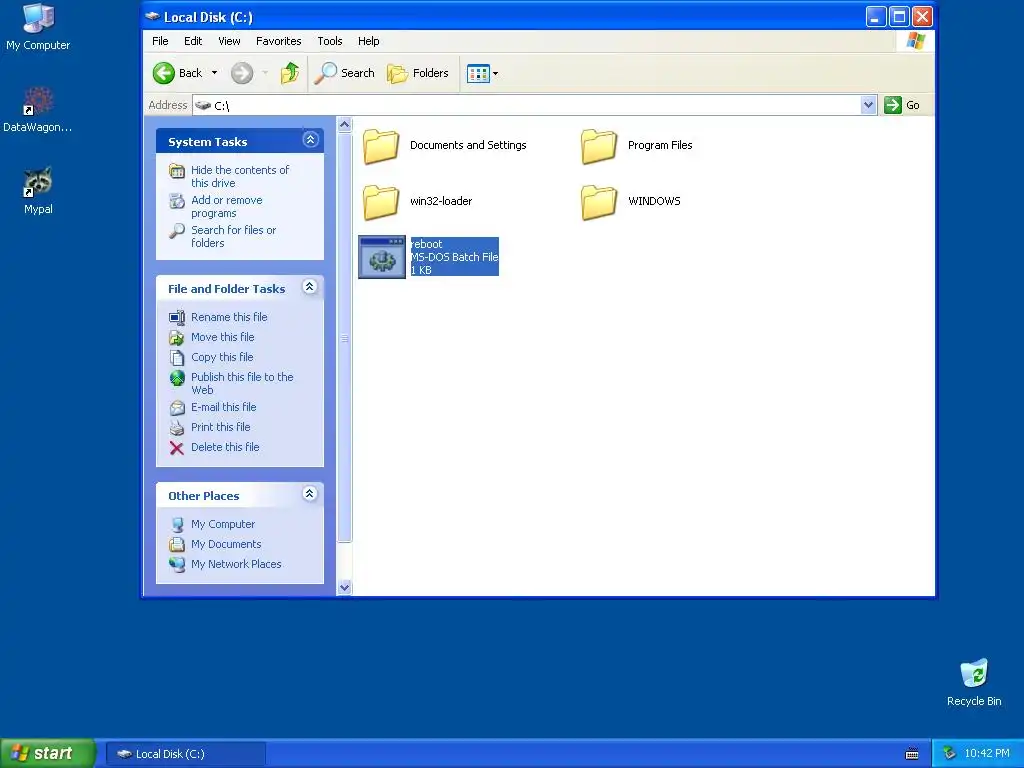This screenshot has width=1024, height=768.
Task: Click Local Disk (C:) taskbar button
Action: [x=185, y=754]
